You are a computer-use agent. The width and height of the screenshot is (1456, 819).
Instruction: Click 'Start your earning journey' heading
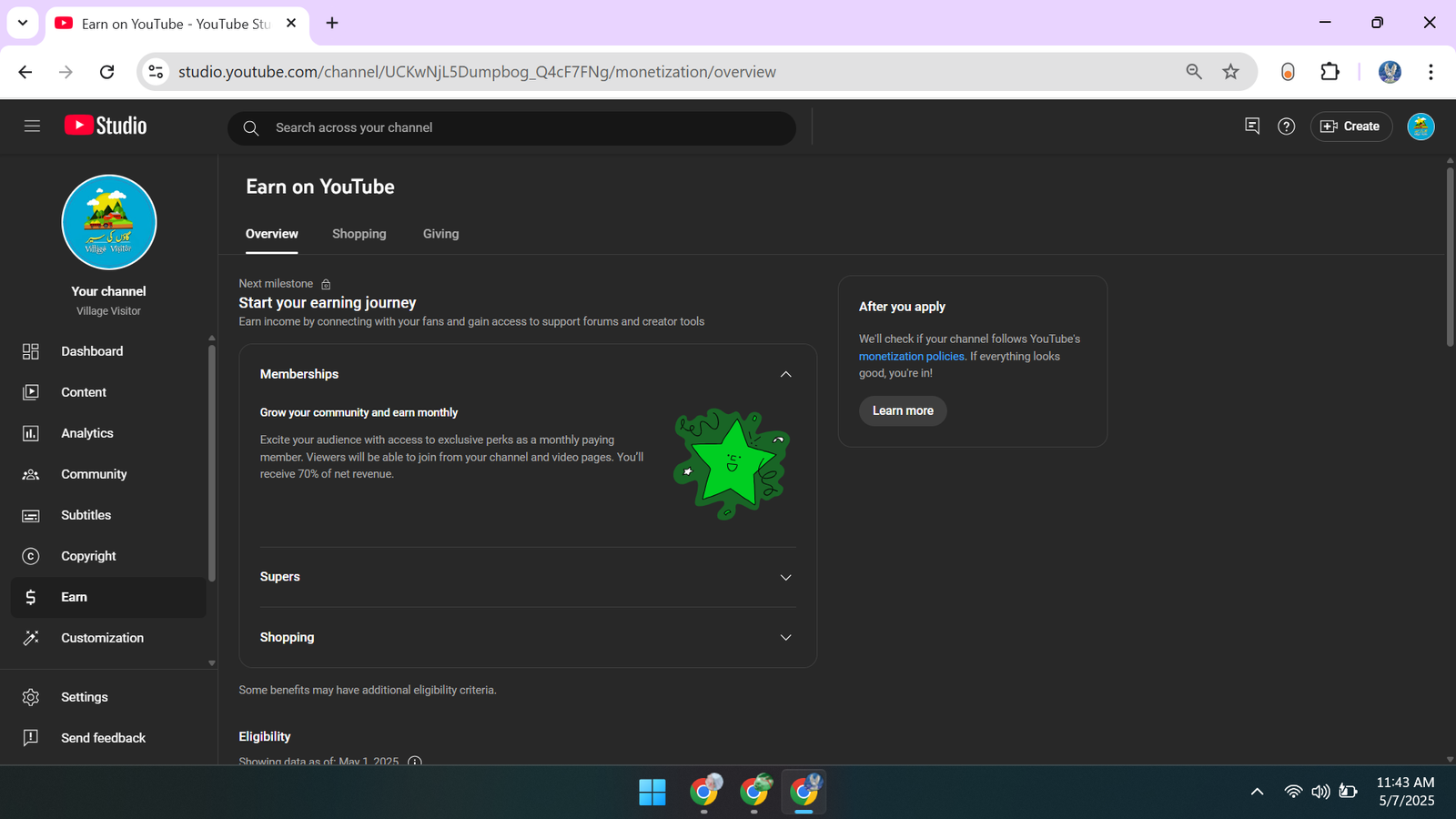(328, 302)
